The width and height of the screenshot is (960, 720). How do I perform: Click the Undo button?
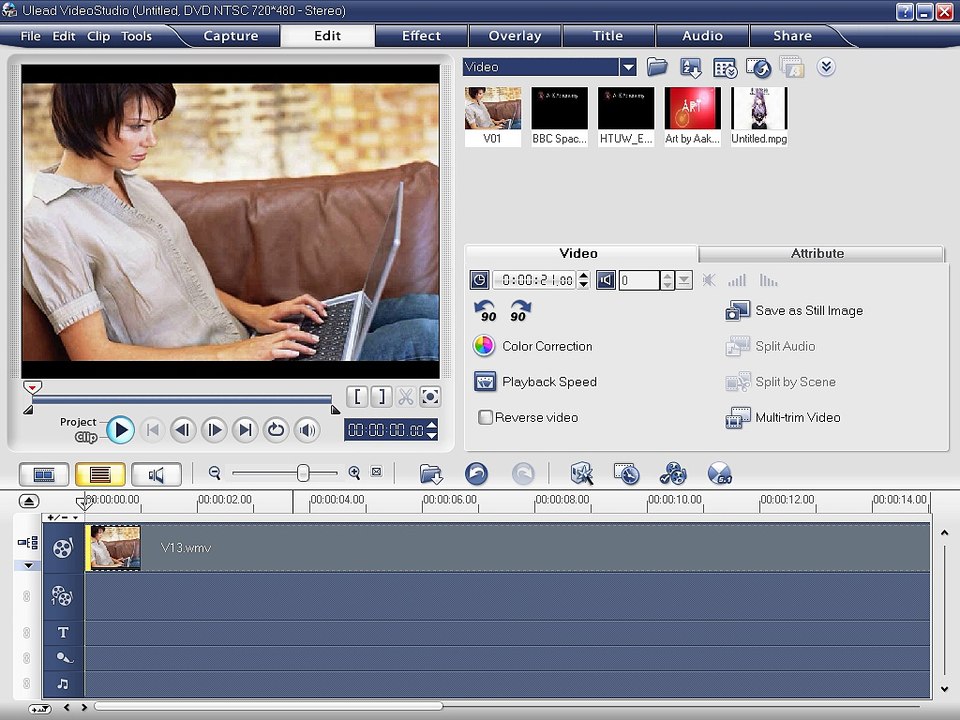pos(476,473)
